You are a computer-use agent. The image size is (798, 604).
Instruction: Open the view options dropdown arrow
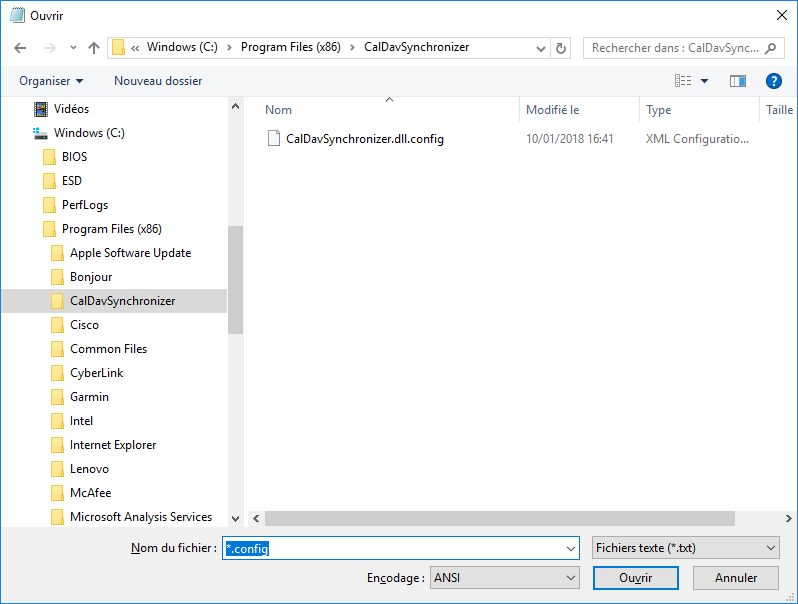point(704,81)
